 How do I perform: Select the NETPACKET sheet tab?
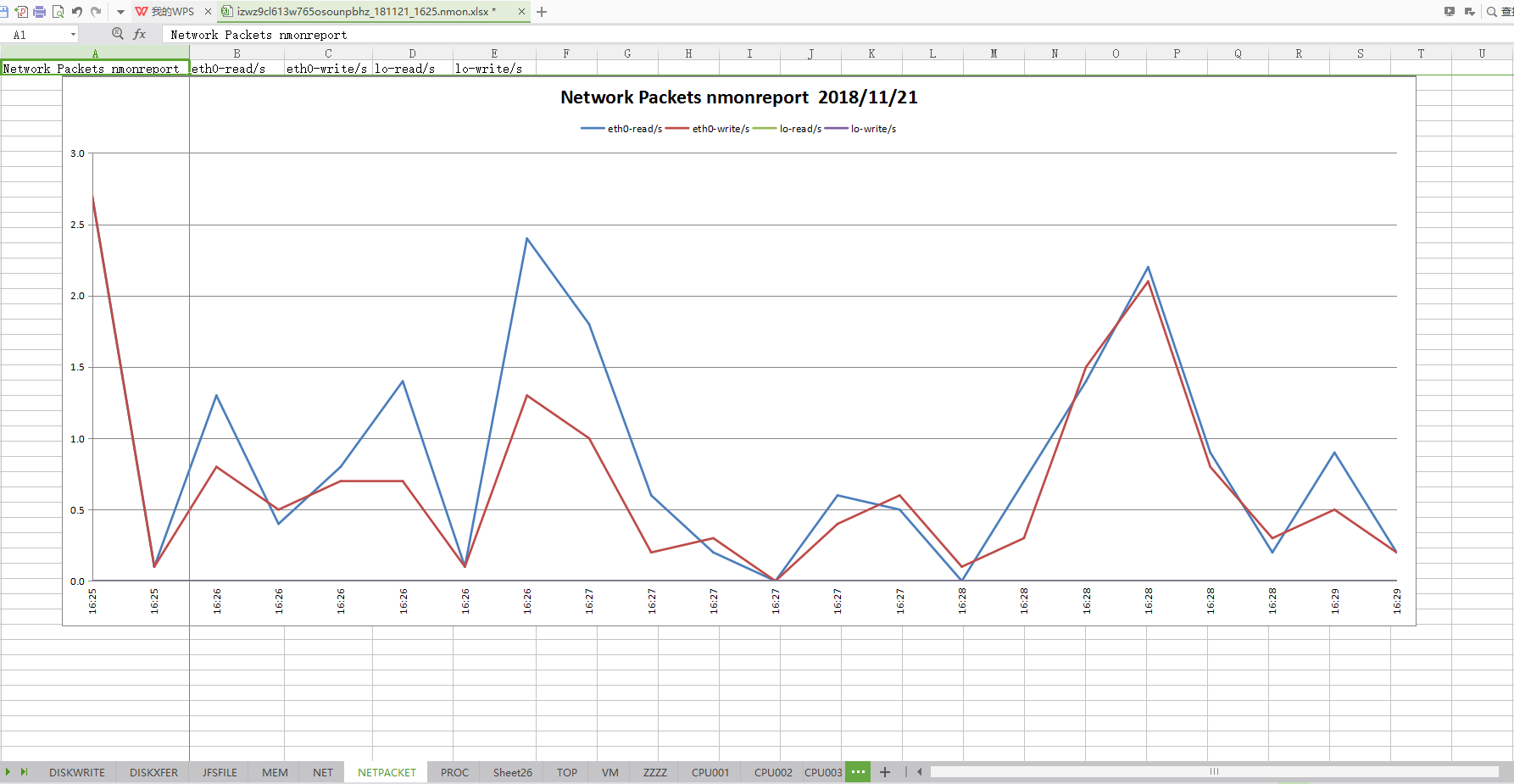click(x=387, y=772)
